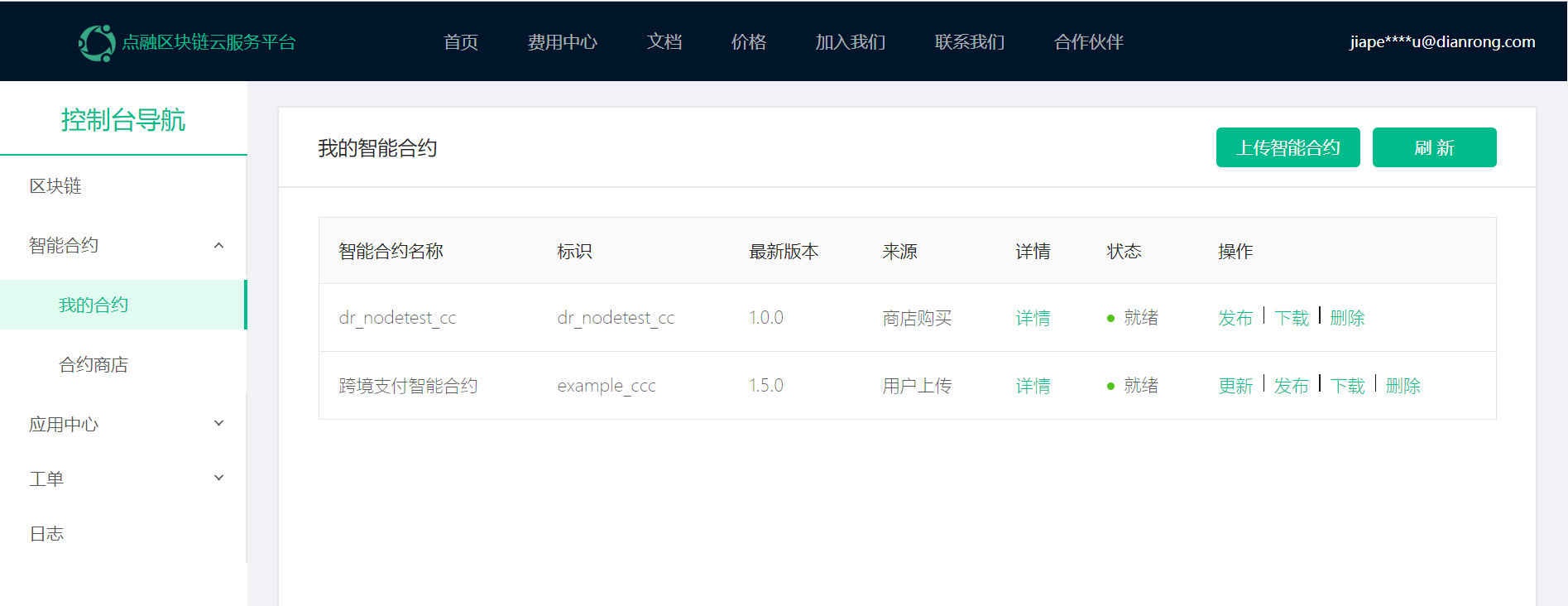The width and height of the screenshot is (1568, 606).
Task: Click 下载 for 跨境支付智能合约
Action: pyautogui.click(x=1347, y=386)
